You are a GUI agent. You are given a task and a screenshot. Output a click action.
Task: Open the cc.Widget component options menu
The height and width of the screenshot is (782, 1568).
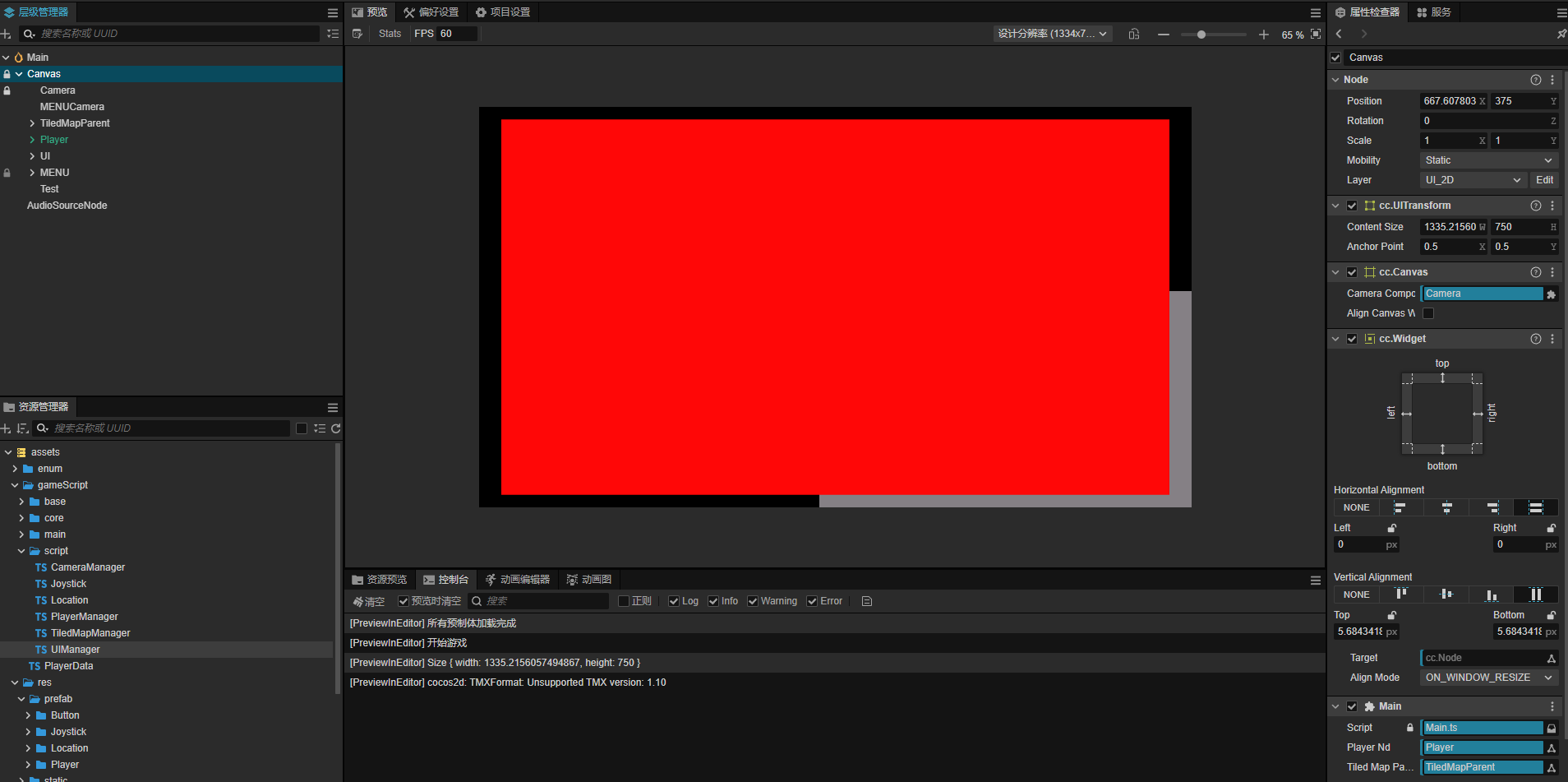coord(1552,339)
